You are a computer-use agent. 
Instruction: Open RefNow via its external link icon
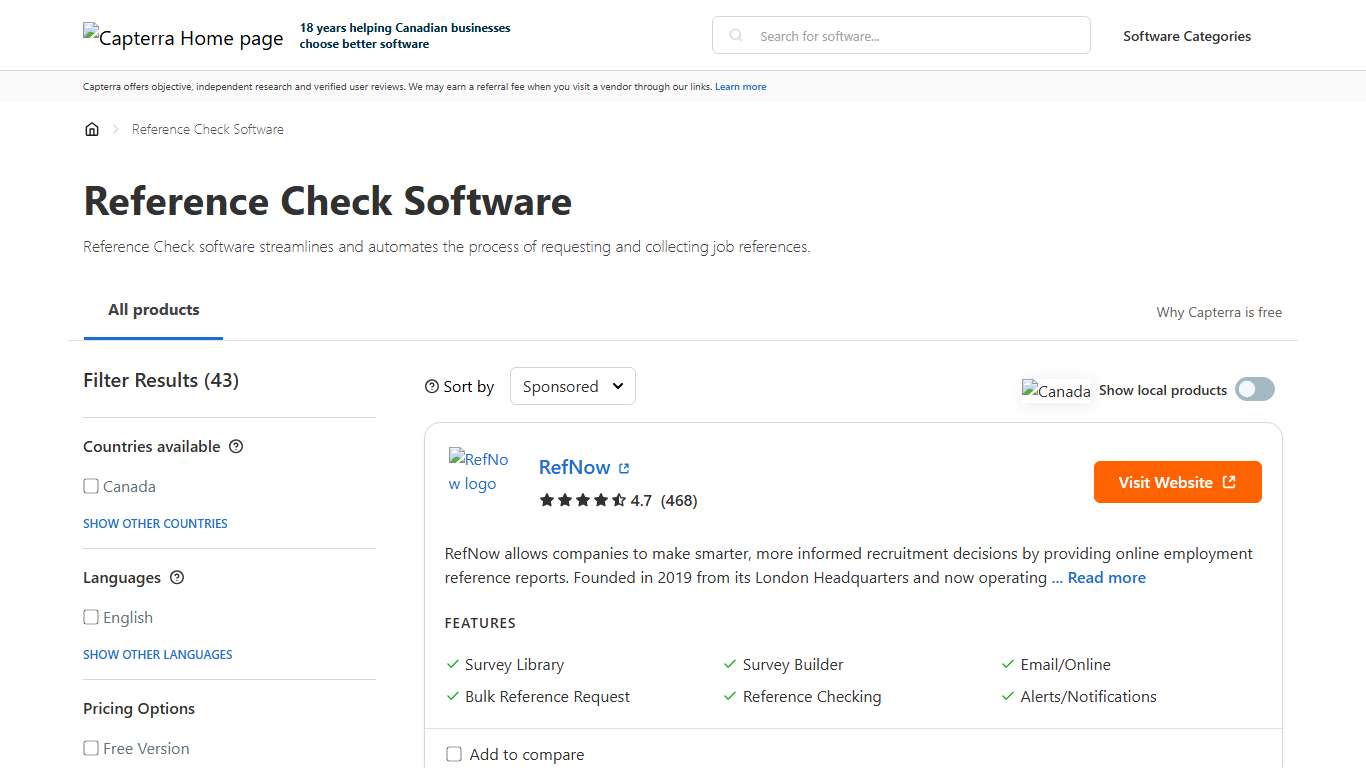(x=623, y=467)
